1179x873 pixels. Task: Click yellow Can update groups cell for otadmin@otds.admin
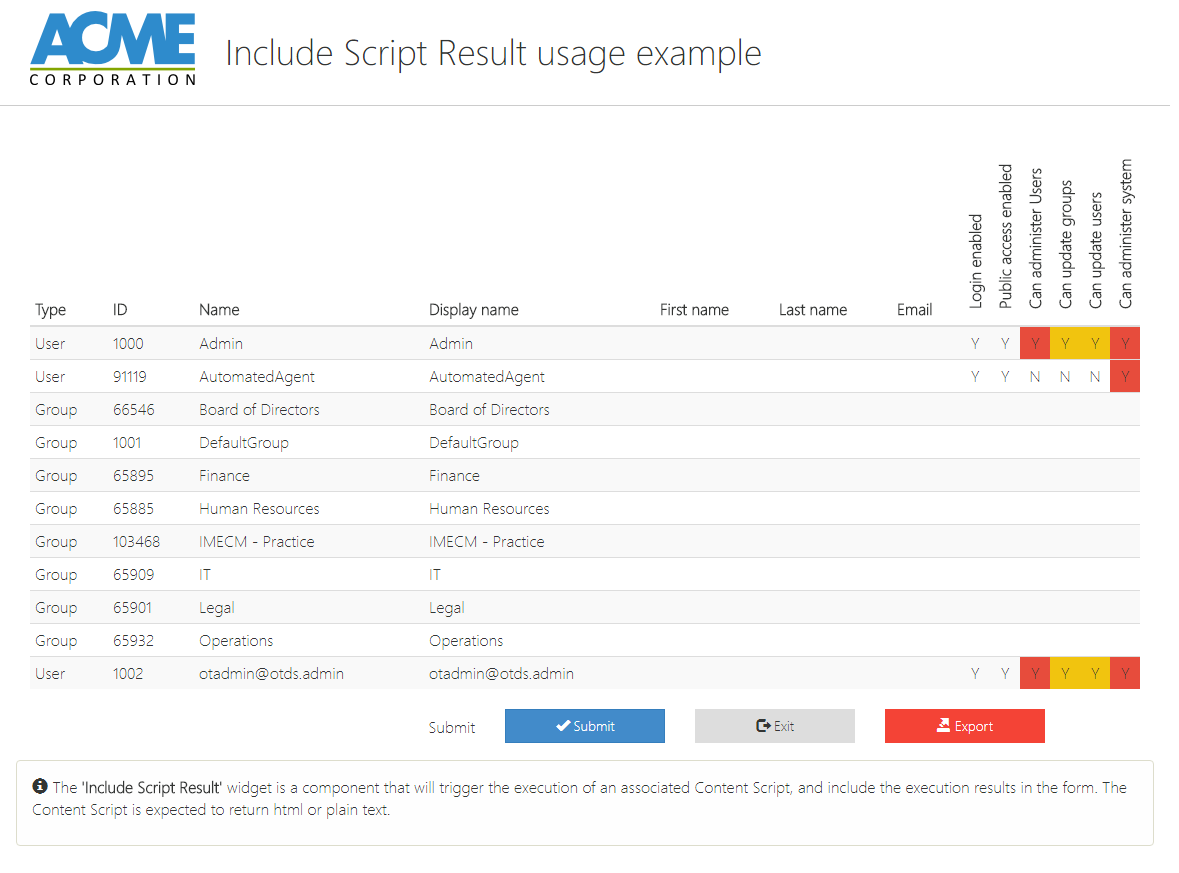click(x=1065, y=674)
